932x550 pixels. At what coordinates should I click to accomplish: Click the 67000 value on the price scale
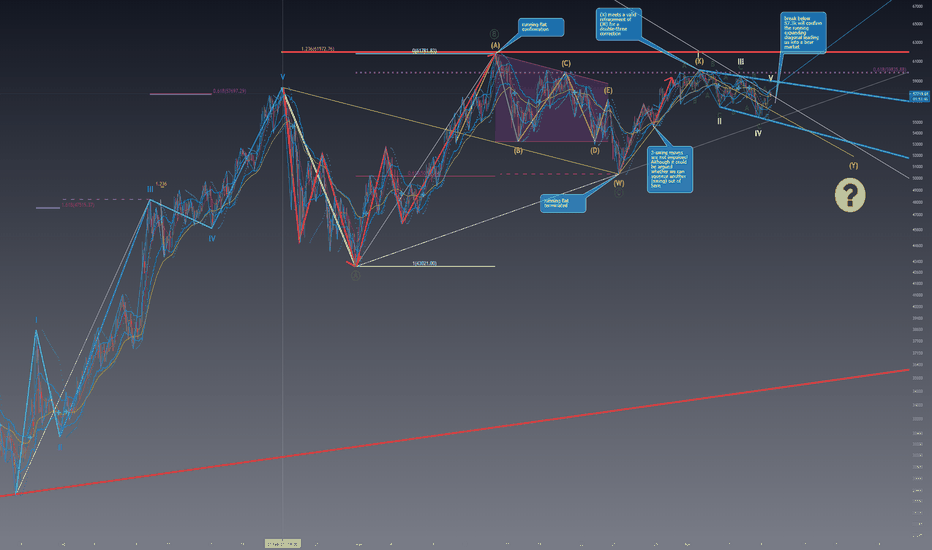click(917, 6)
